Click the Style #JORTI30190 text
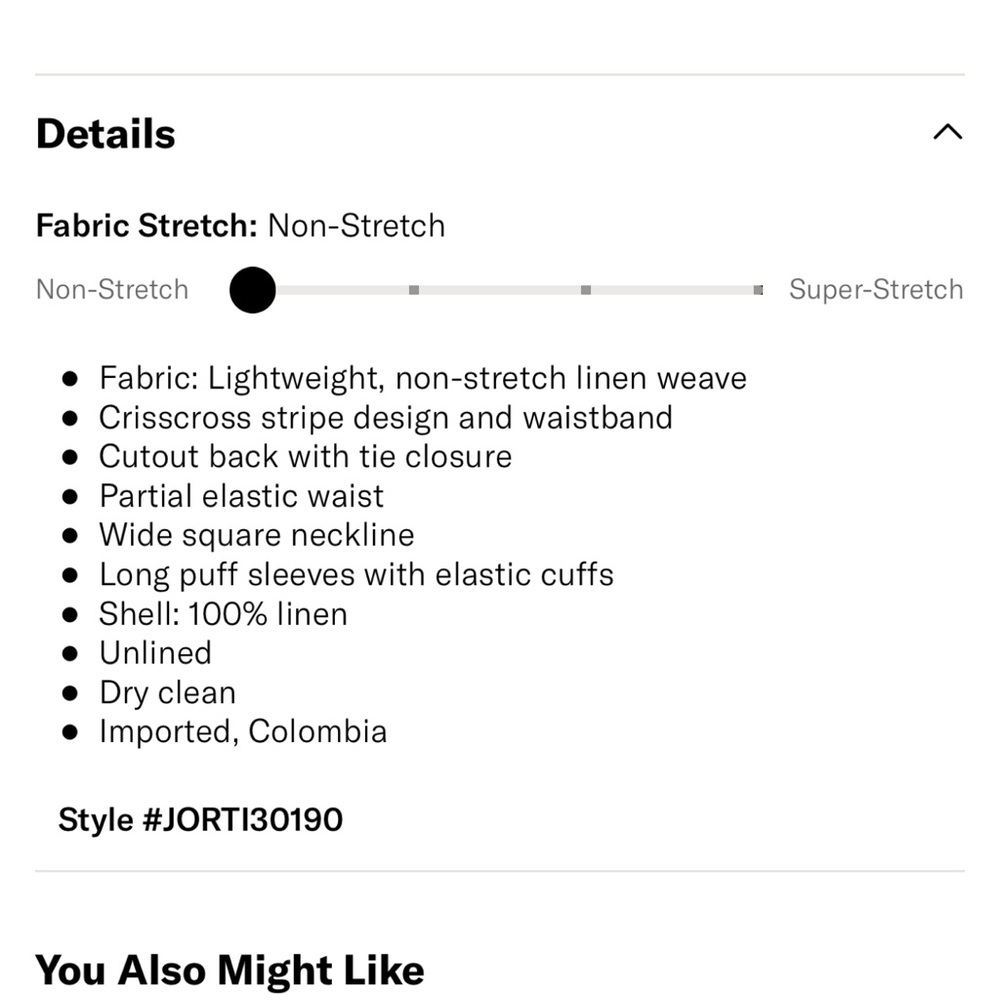Screen dimensions: 1000x1000 pos(201,820)
